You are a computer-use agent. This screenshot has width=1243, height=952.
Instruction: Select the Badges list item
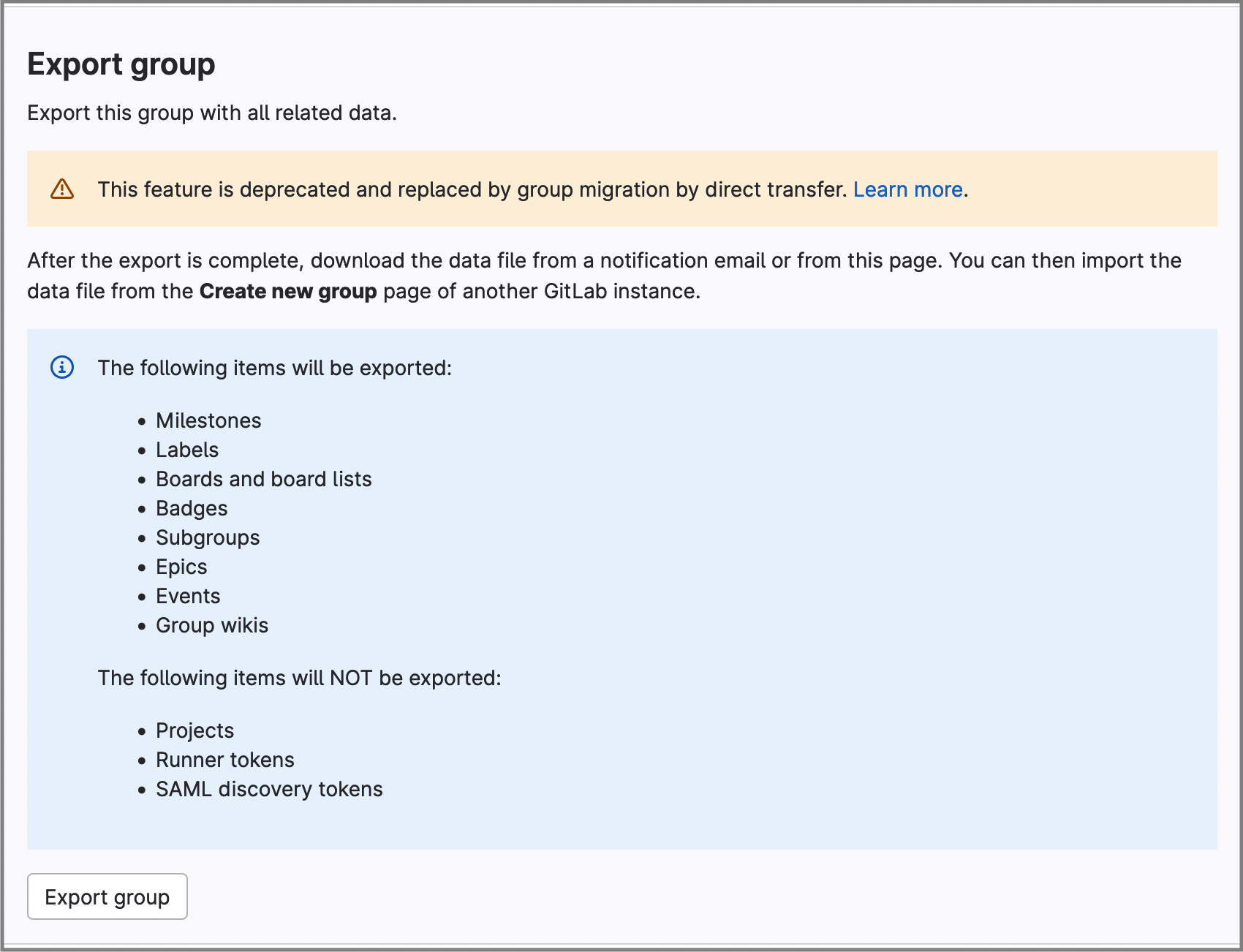click(x=192, y=508)
